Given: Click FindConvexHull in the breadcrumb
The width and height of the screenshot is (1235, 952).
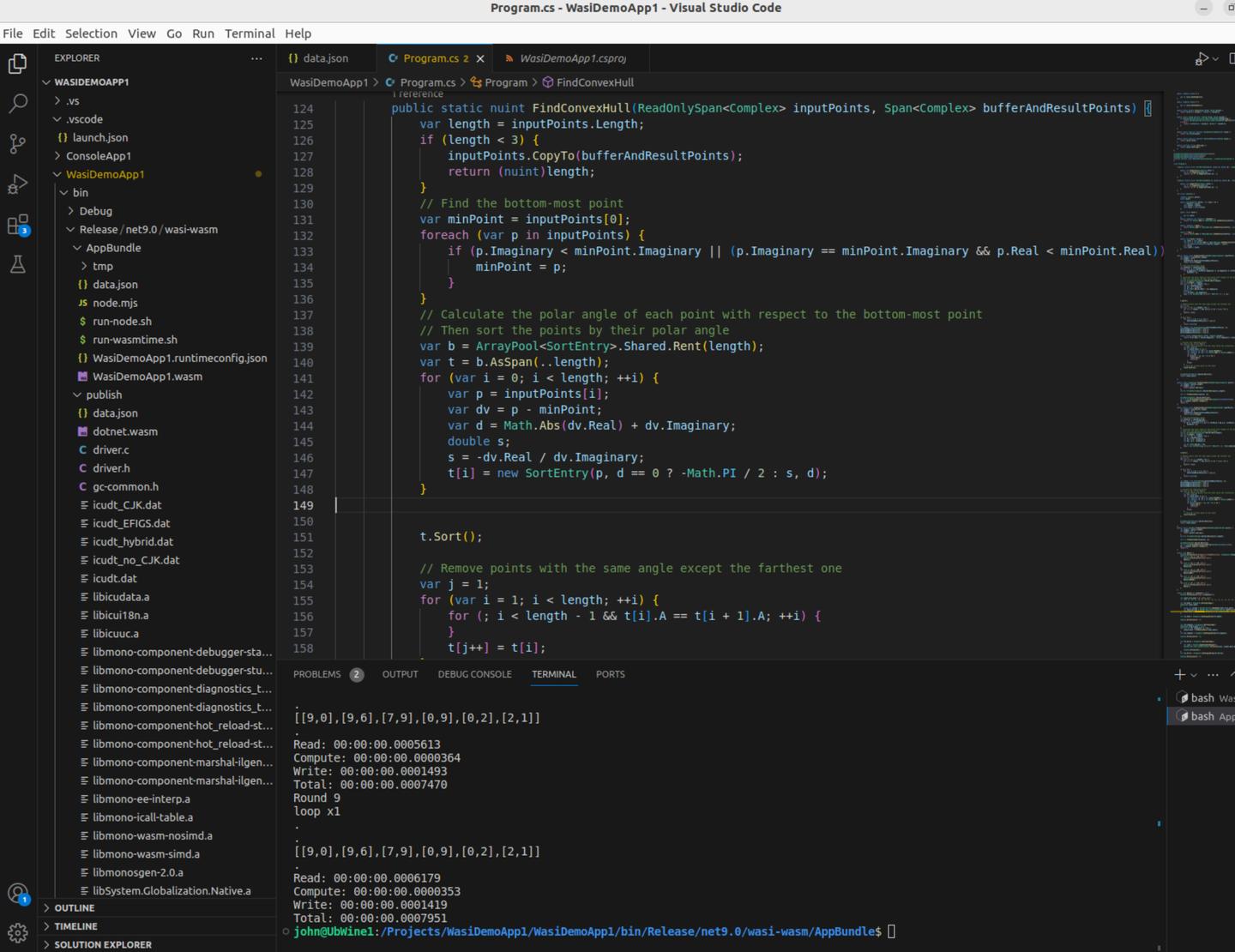Looking at the screenshot, I should pos(594,82).
